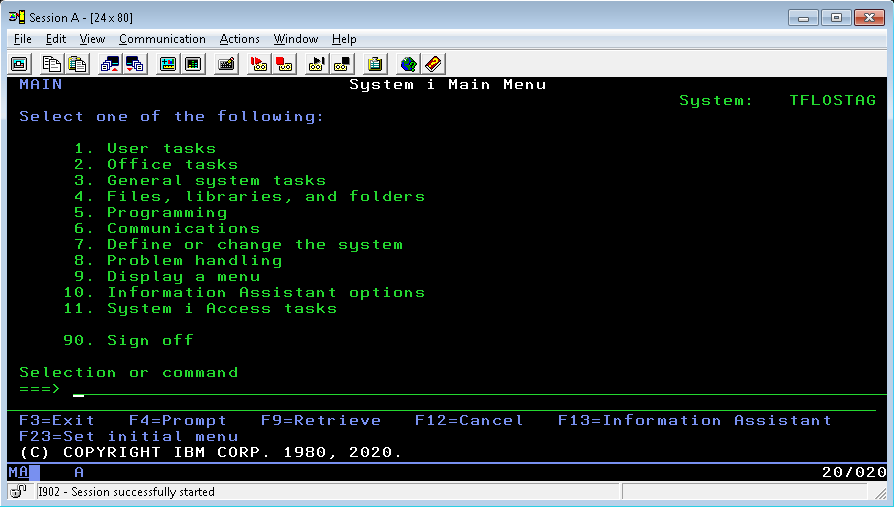This screenshot has width=894, height=507.
Task: Open the Window menu
Action: point(296,39)
